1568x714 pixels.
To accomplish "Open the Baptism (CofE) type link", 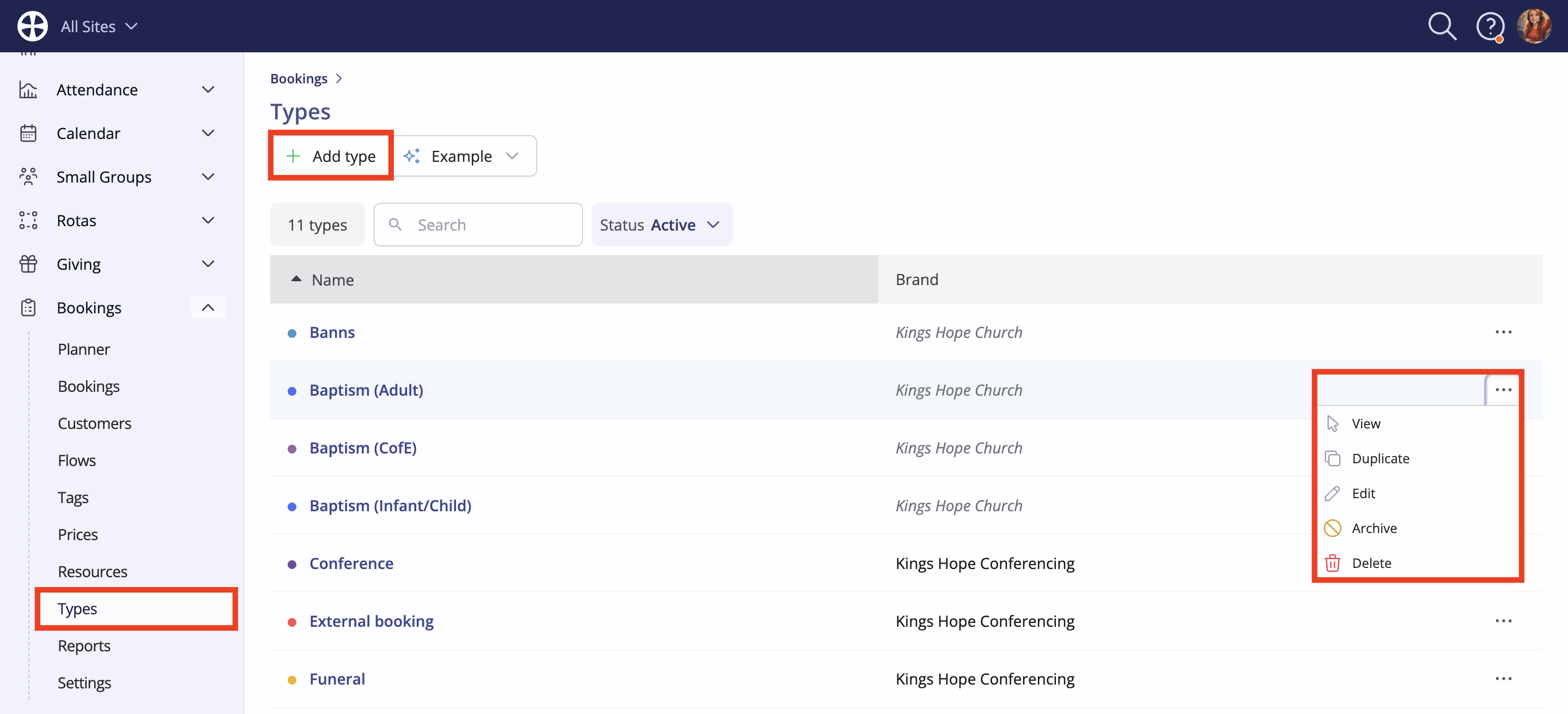I will pyautogui.click(x=363, y=447).
